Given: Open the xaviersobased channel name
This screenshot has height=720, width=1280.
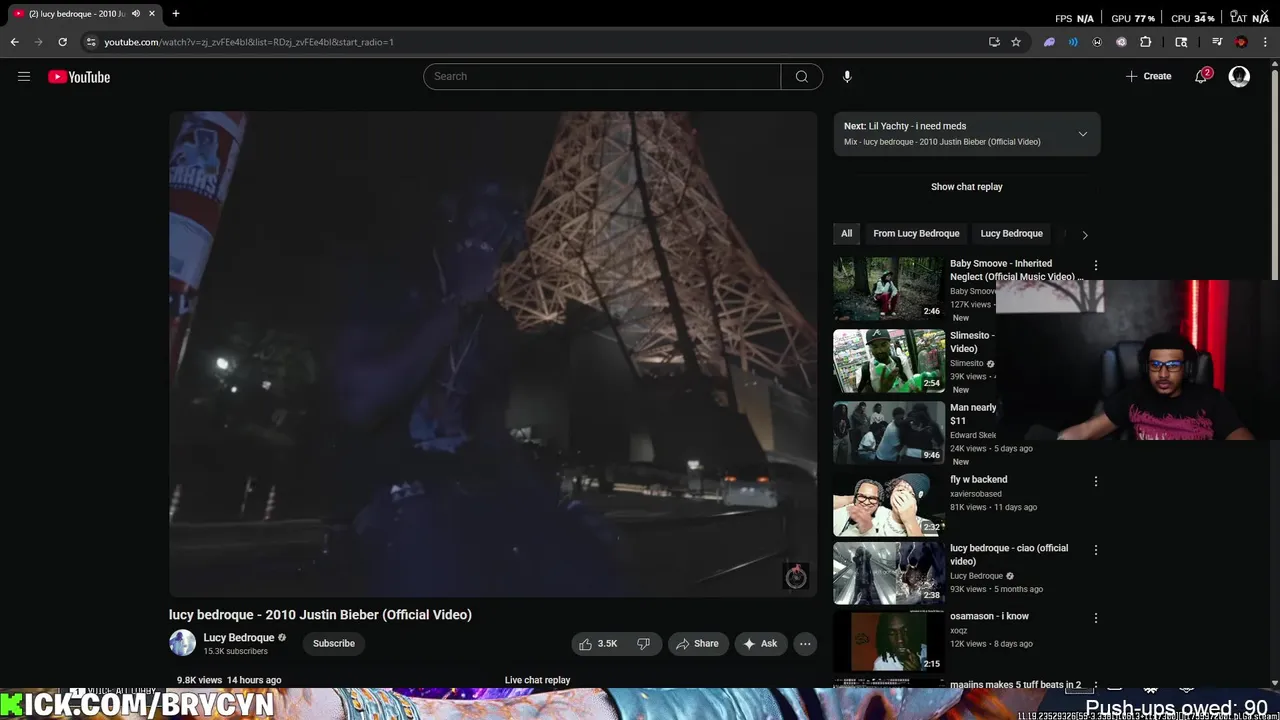Looking at the screenshot, I should tap(975, 494).
